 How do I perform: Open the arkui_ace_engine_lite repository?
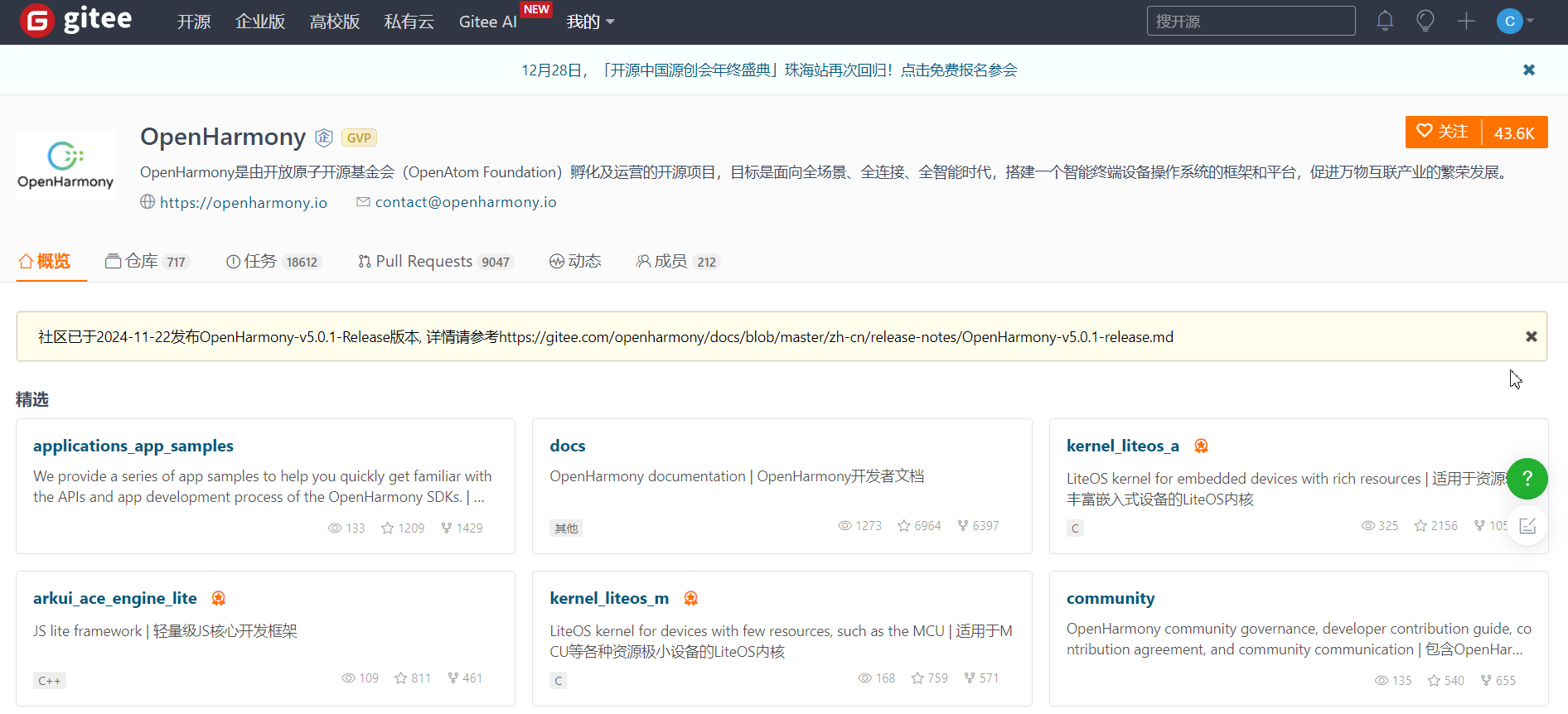(x=115, y=598)
